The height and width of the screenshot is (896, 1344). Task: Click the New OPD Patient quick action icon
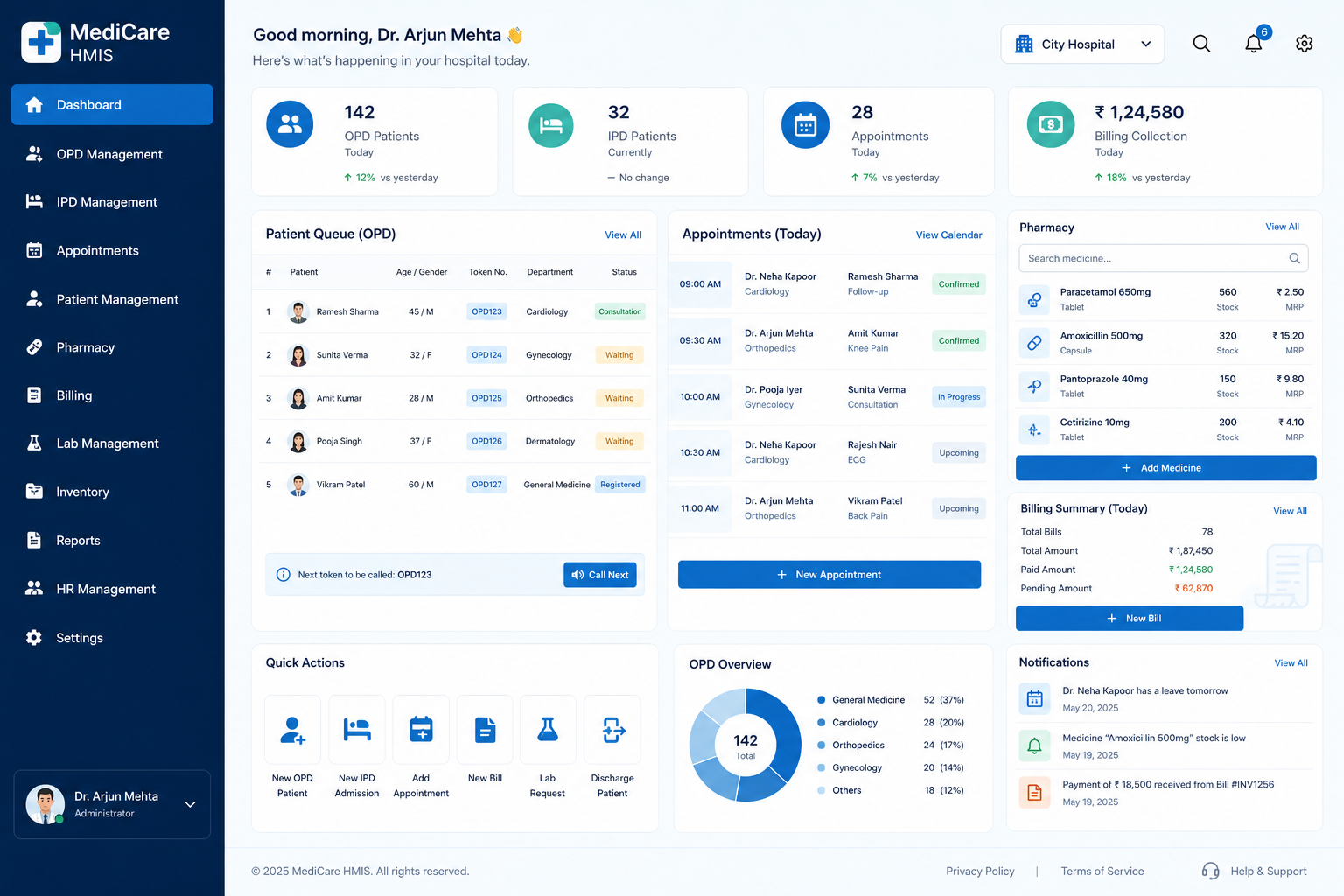pyautogui.click(x=292, y=730)
